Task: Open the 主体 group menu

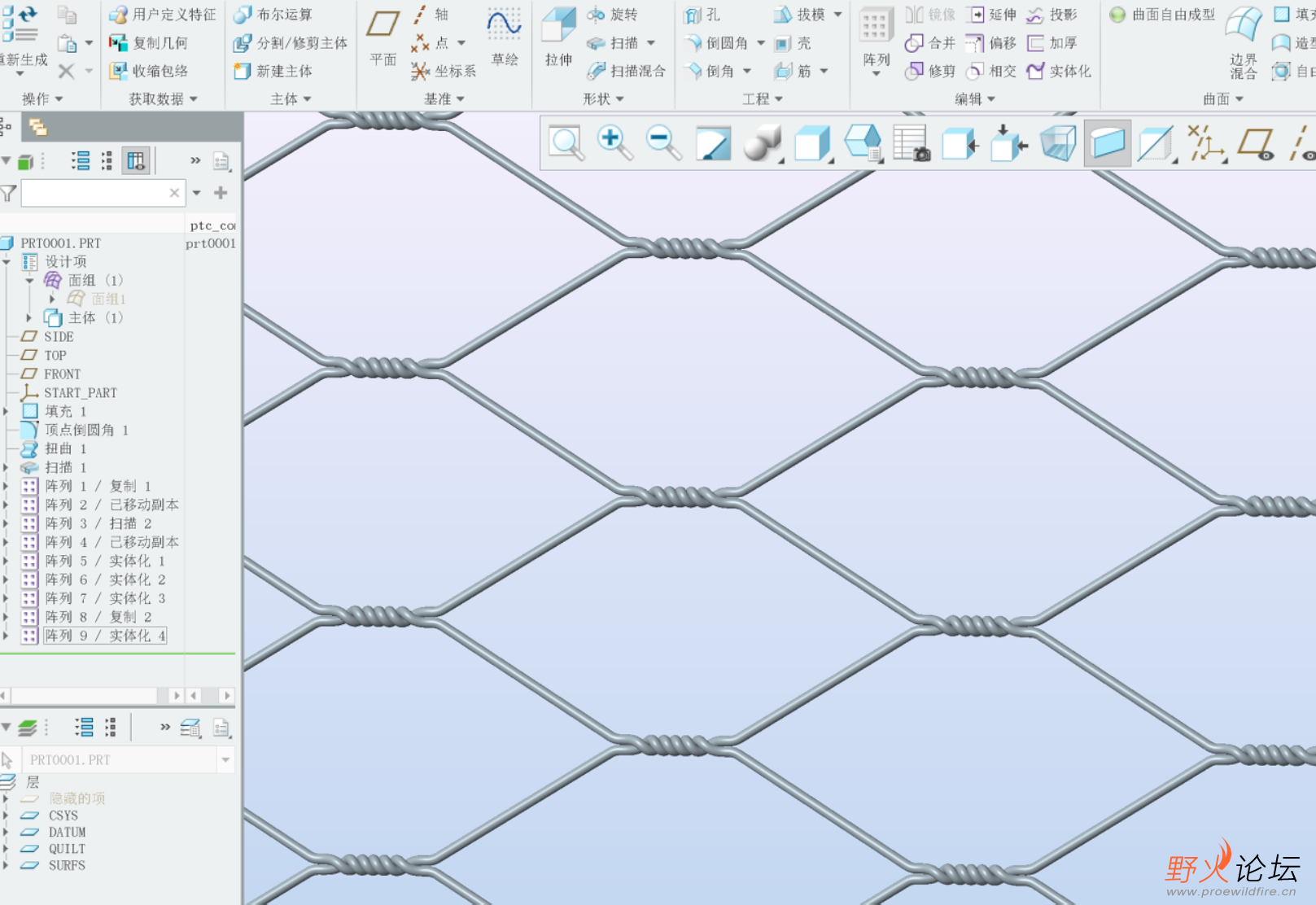Action: click(291, 99)
